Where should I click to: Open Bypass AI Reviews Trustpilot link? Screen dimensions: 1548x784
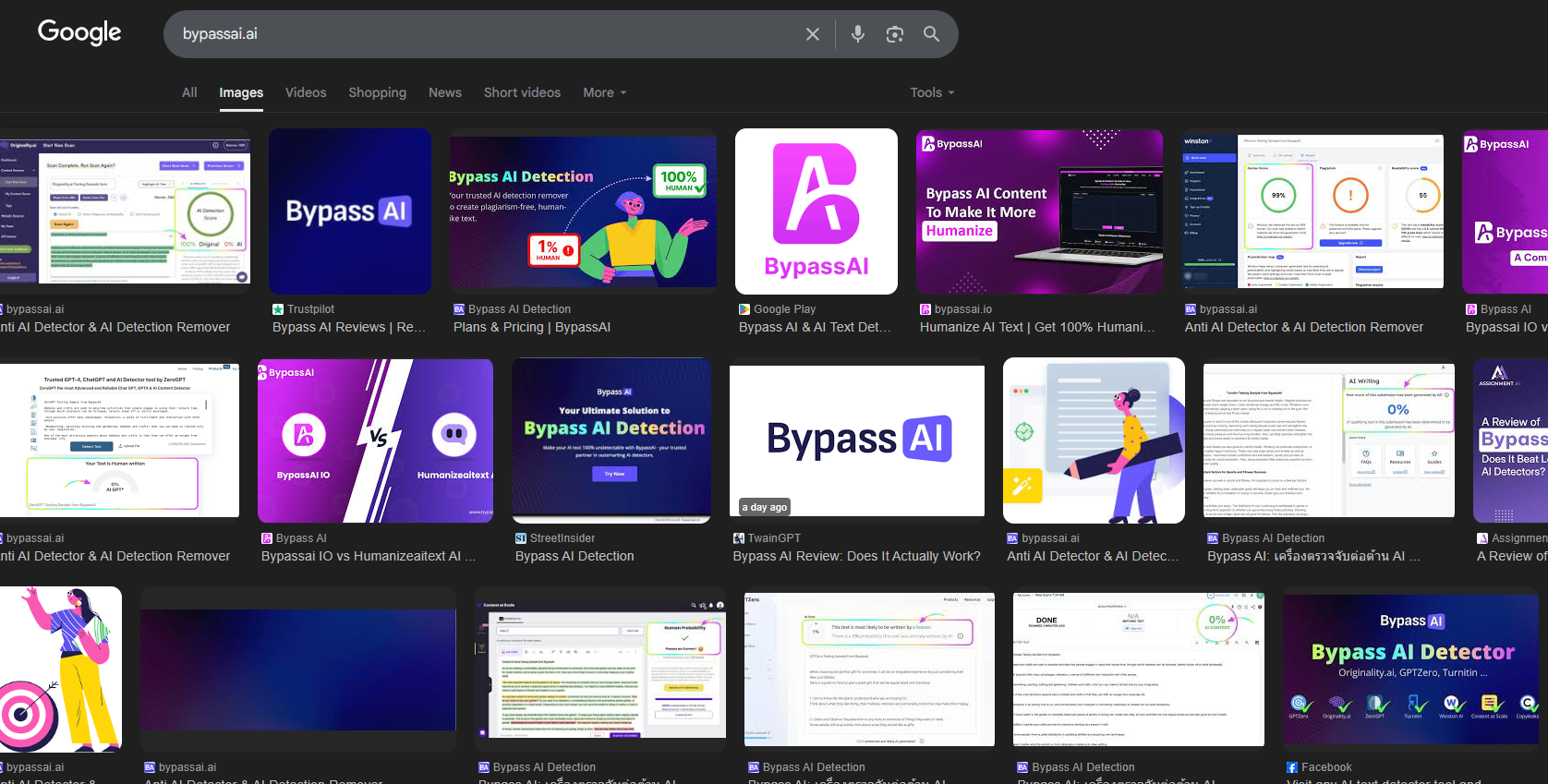(x=349, y=327)
